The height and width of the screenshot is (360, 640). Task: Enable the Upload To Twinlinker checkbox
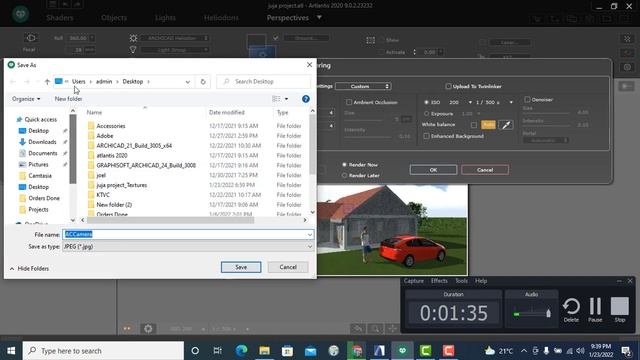coord(448,86)
